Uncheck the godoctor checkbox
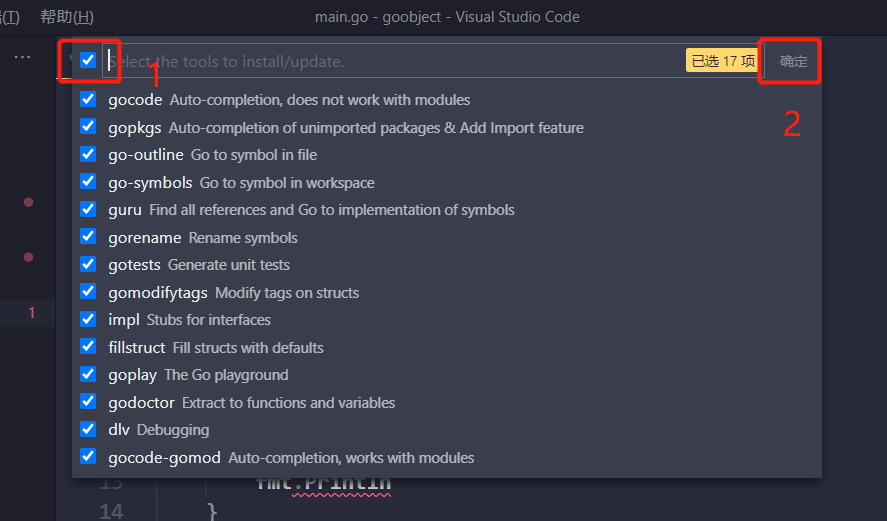 pyautogui.click(x=88, y=402)
